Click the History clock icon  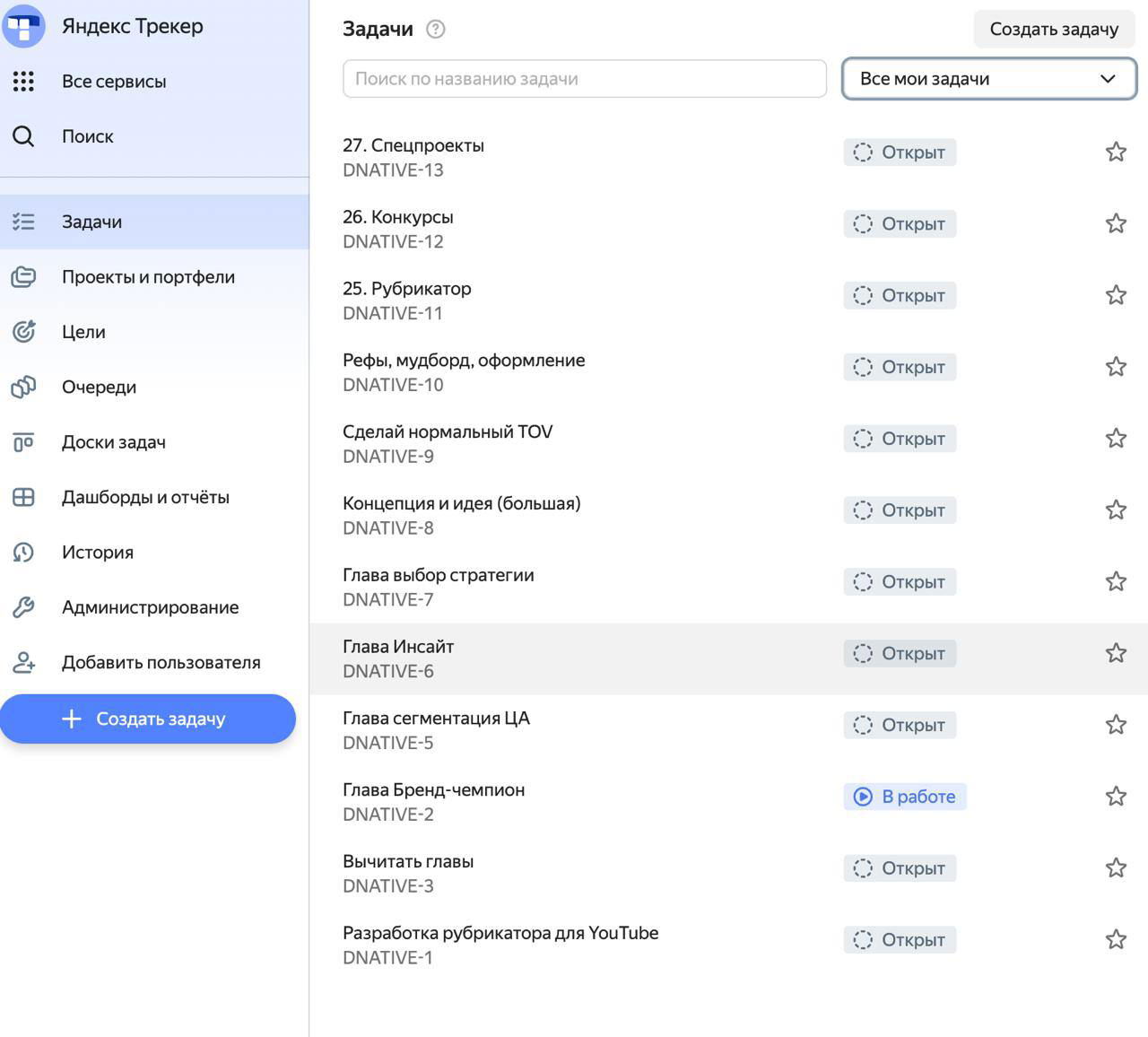[23, 553]
